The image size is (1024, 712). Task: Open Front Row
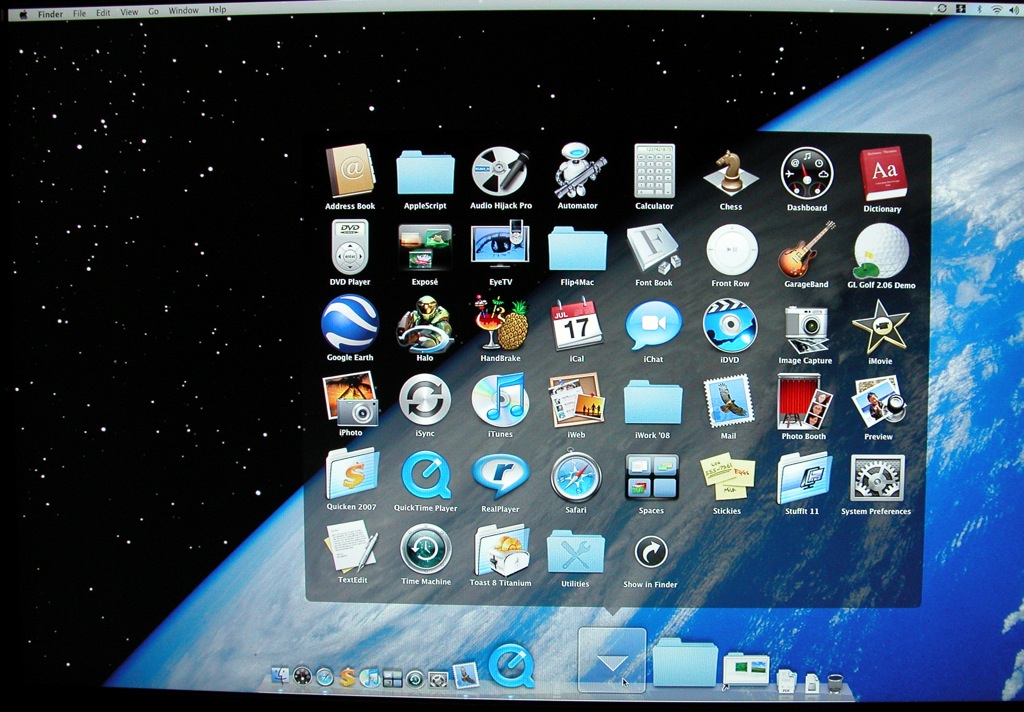pos(731,251)
